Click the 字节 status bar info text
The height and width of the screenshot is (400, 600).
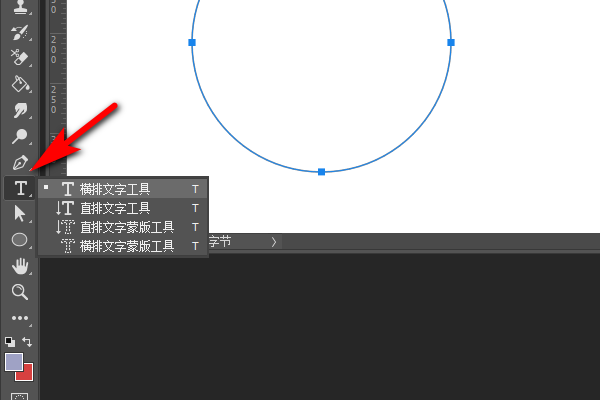(x=220, y=242)
